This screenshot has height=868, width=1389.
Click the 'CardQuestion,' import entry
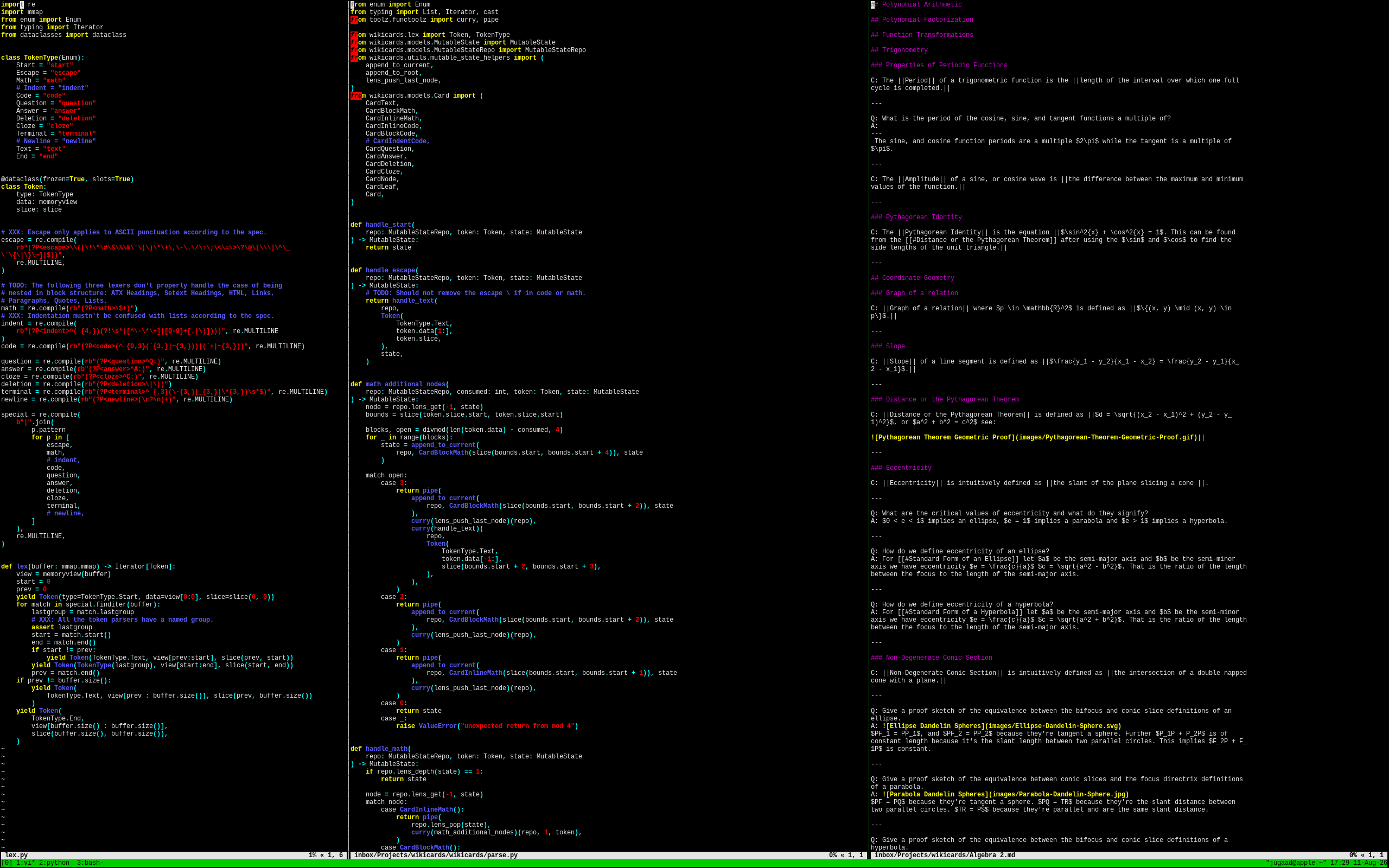[x=390, y=149]
